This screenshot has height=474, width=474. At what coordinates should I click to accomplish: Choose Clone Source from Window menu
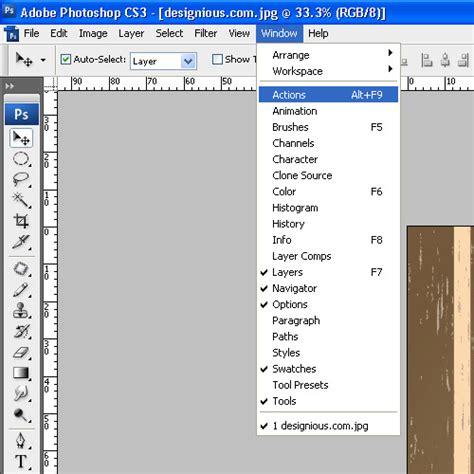tap(328, 175)
